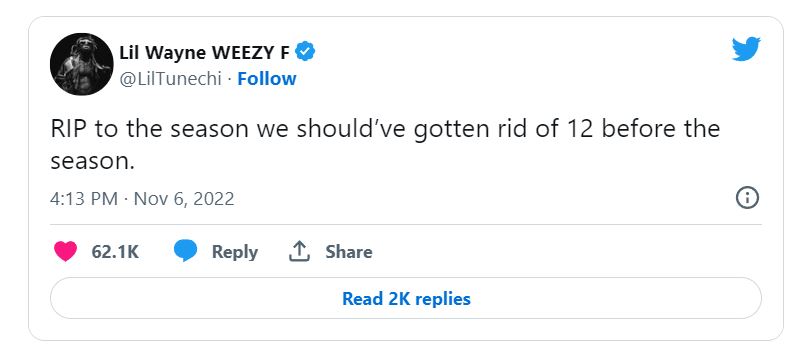
Task: Click the phrase gotten rid of 12
Action: click(505, 129)
